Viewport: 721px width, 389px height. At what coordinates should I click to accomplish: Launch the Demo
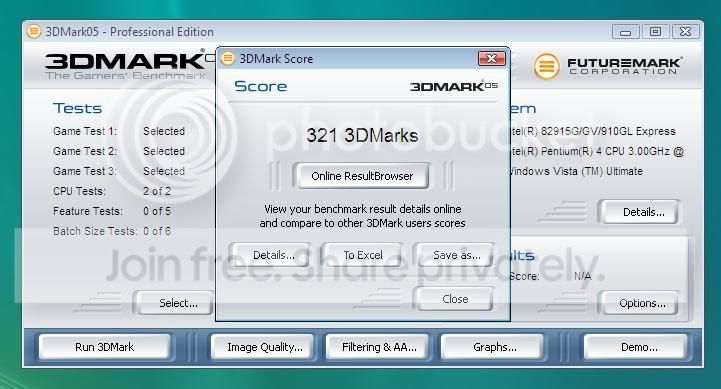pos(636,347)
